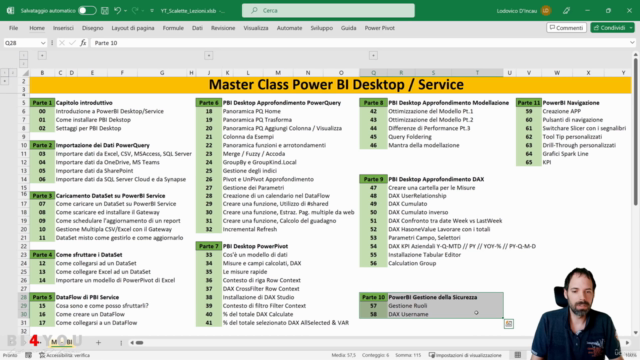Click into the Cerca search box
The image size is (640, 360).
328,11
